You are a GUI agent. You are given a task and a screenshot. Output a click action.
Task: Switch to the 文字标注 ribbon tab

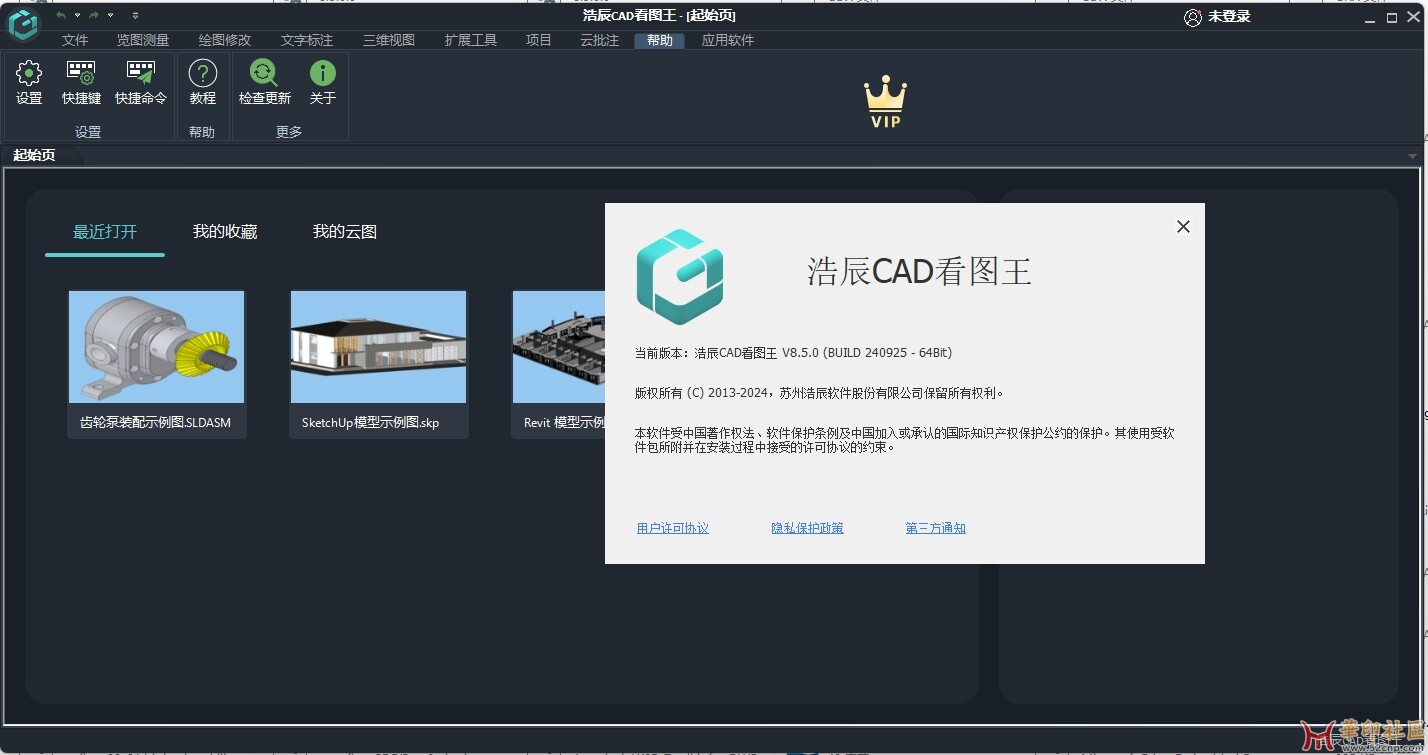click(x=307, y=40)
